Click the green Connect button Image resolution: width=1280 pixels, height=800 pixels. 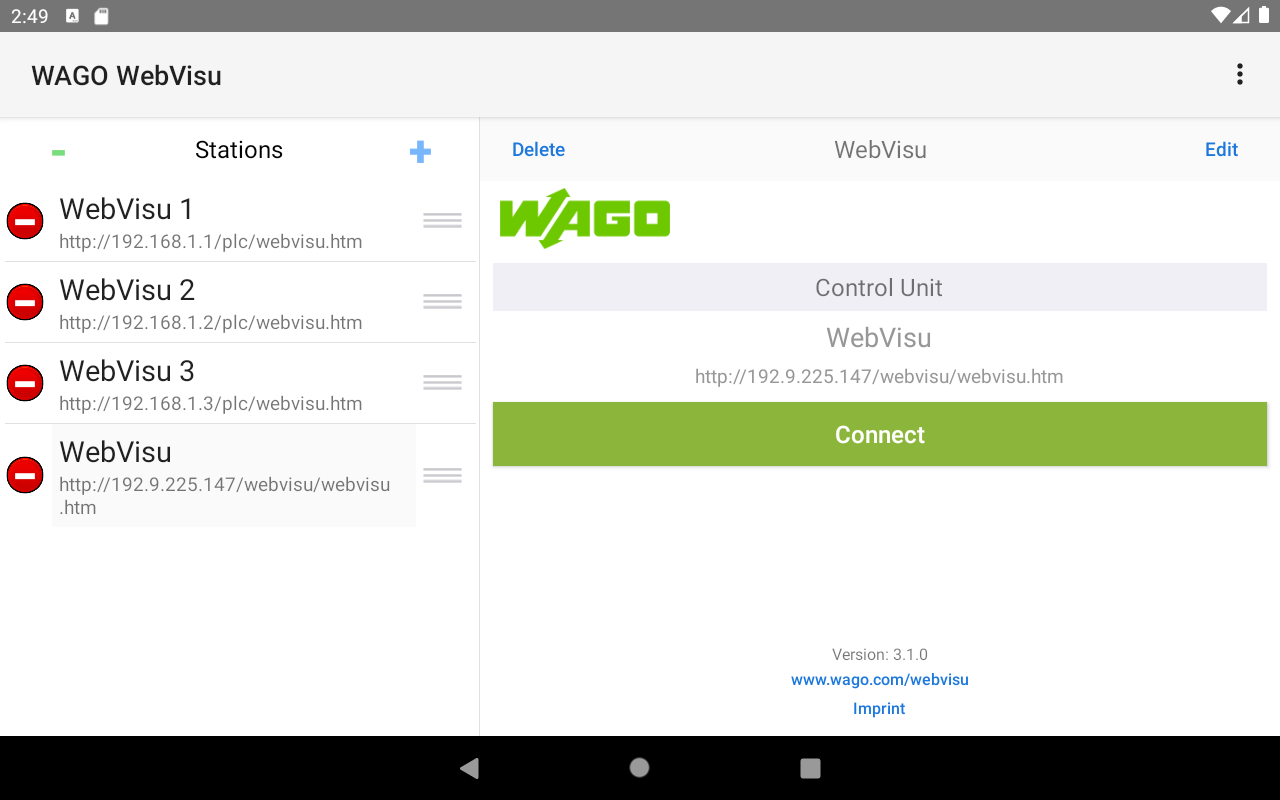880,434
